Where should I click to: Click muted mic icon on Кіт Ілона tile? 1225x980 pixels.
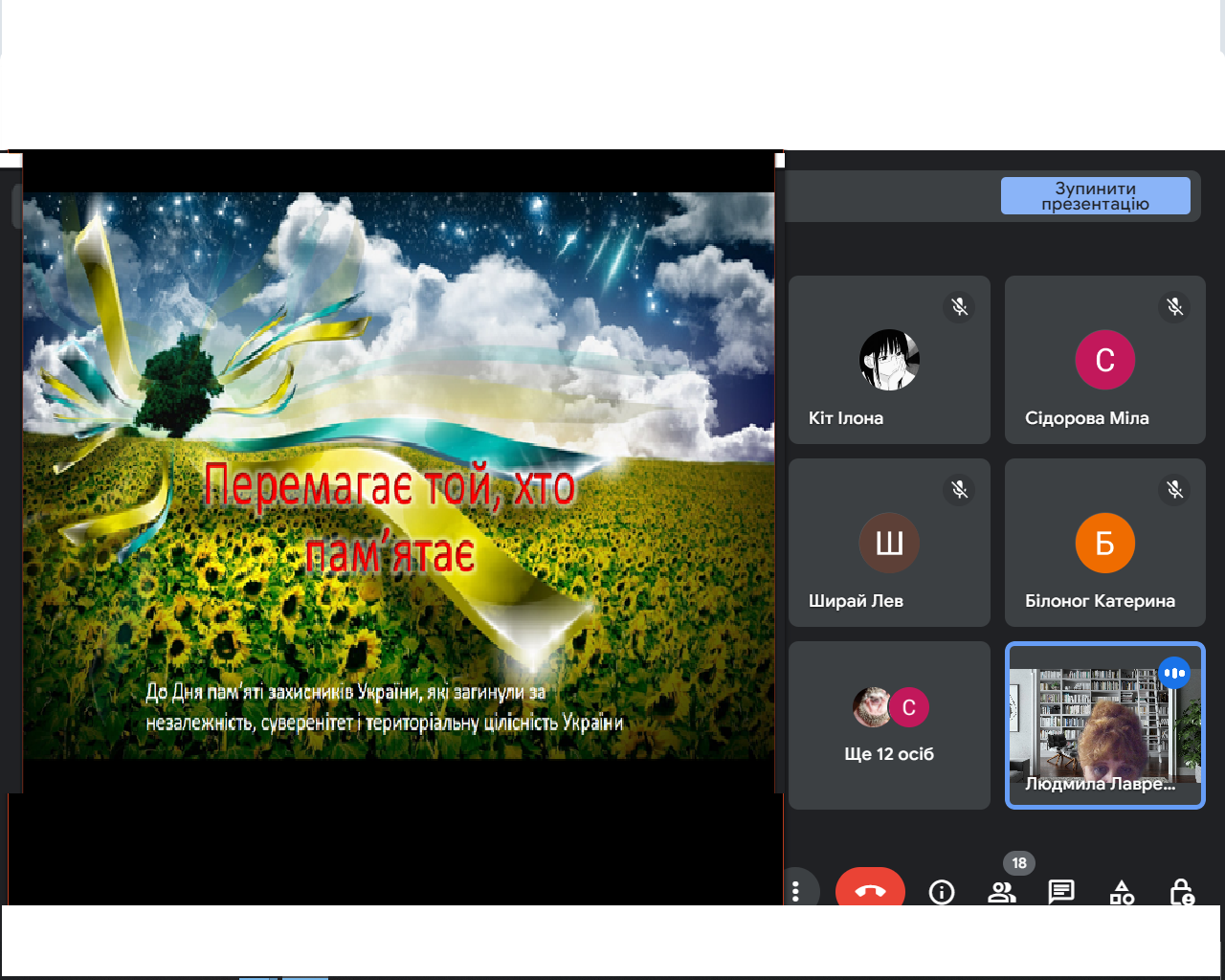960,306
